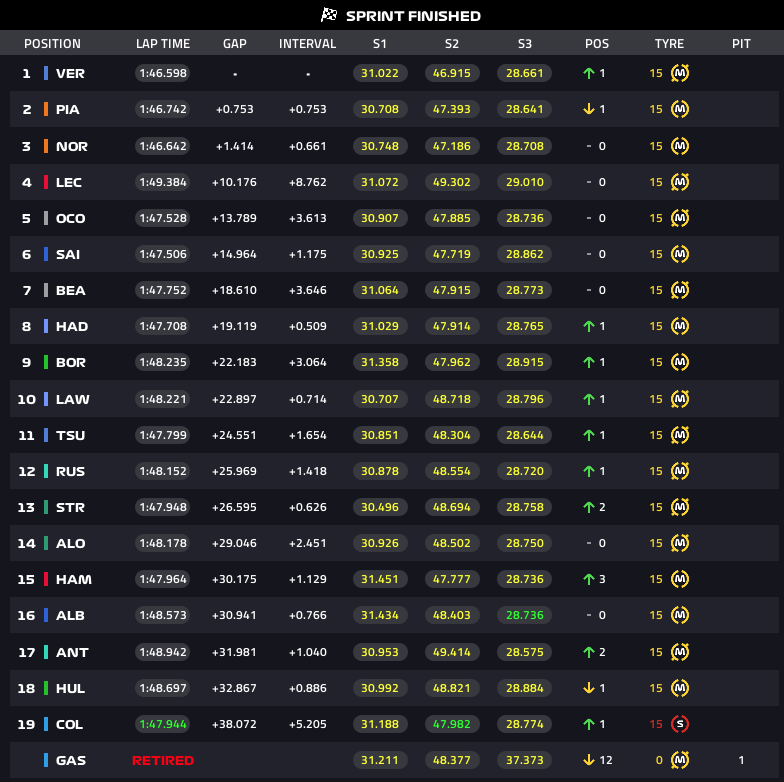Viewport: 784px width, 782px height.
Task: Click VER's lap time 1:46.598
Action: click(x=162, y=73)
